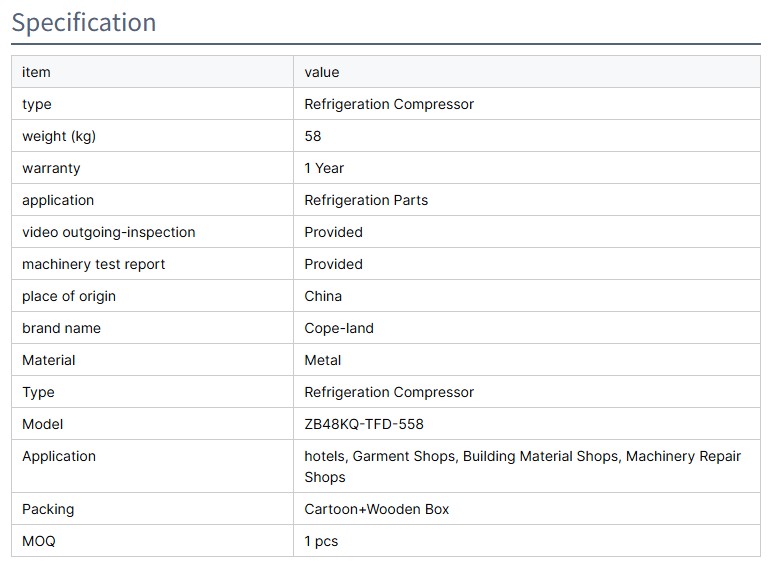773x571 pixels.
Task: Select the brand name value Cope-land
Action: 339,328
